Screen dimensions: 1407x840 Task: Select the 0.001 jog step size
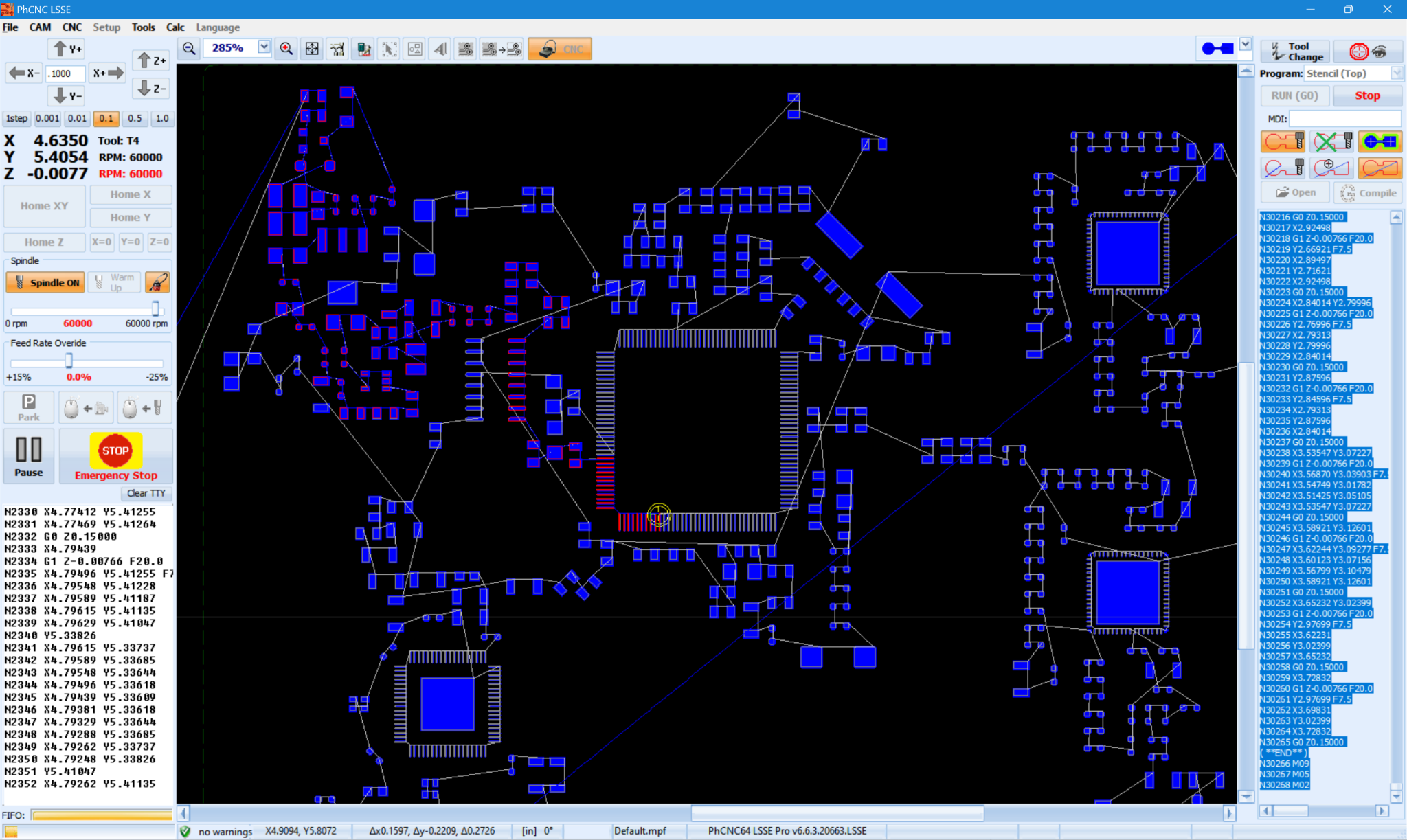pyautogui.click(x=47, y=118)
